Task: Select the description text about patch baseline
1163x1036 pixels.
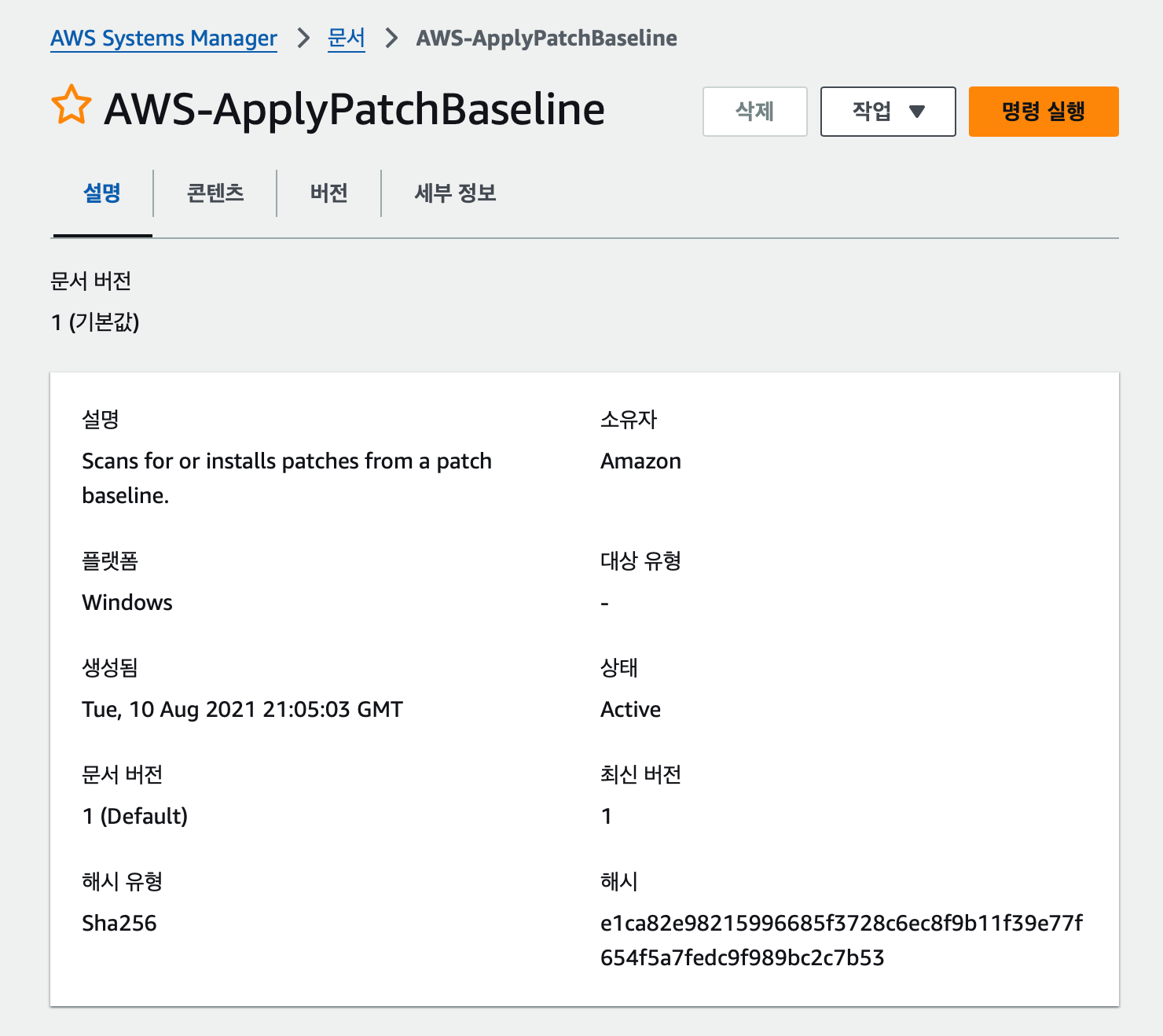Action: [287, 478]
